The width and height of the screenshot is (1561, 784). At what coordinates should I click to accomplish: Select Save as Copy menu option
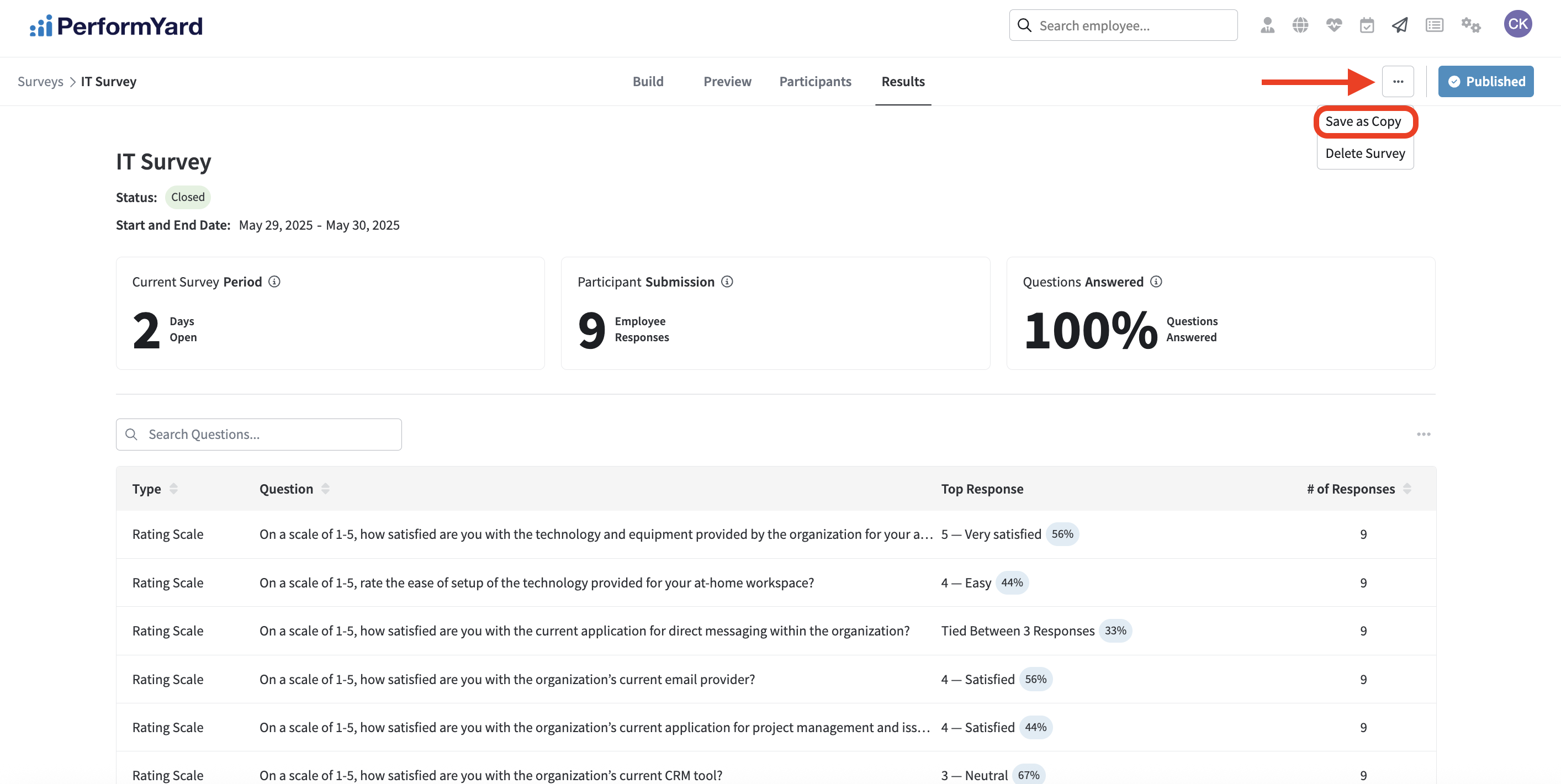(1363, 122)
